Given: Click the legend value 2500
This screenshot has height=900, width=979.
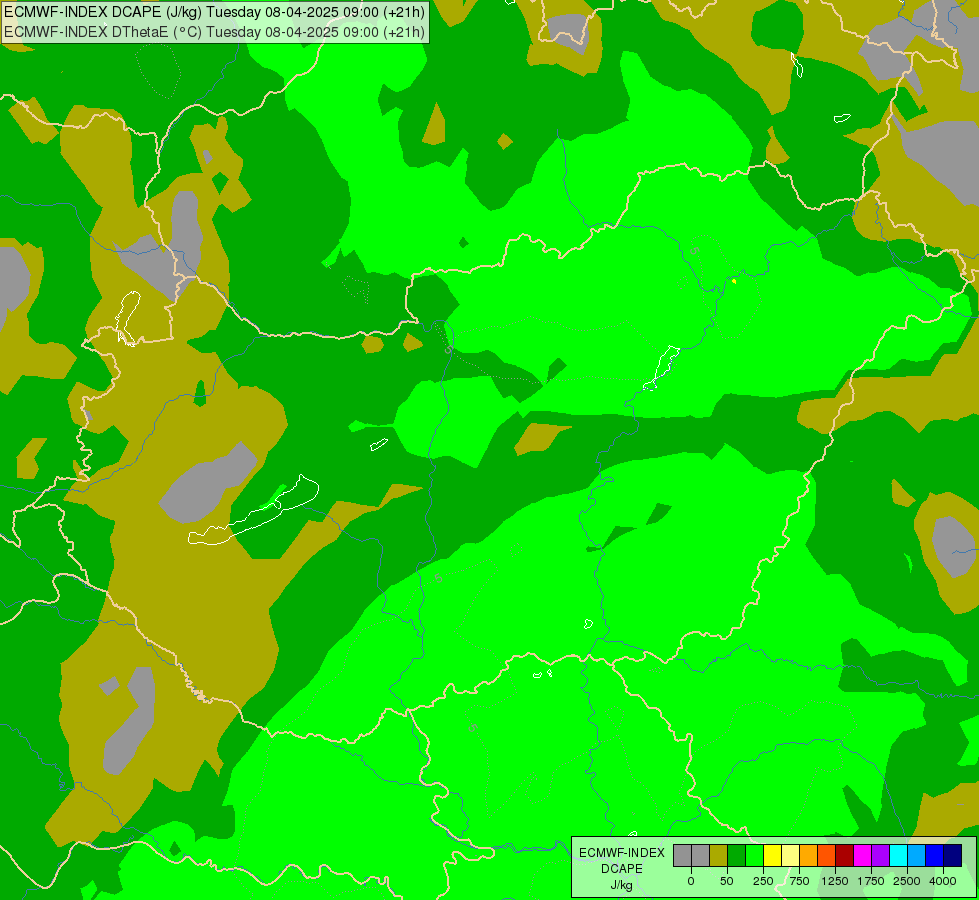Looking at the screenshot, I should click(x=907, y=881).
